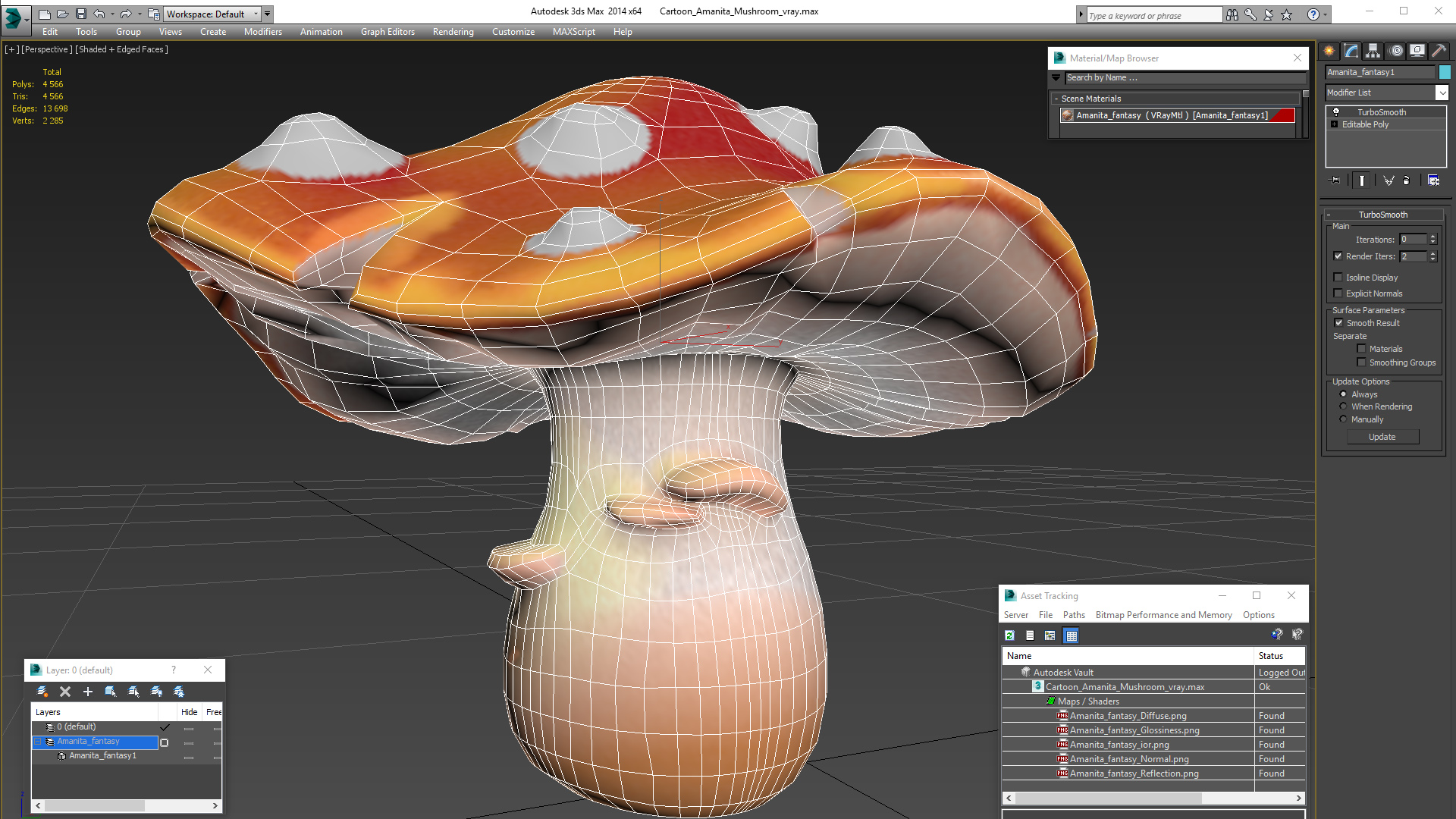Open the Rendering menu
1456x819 pixels.
click(x=453, y=32)
